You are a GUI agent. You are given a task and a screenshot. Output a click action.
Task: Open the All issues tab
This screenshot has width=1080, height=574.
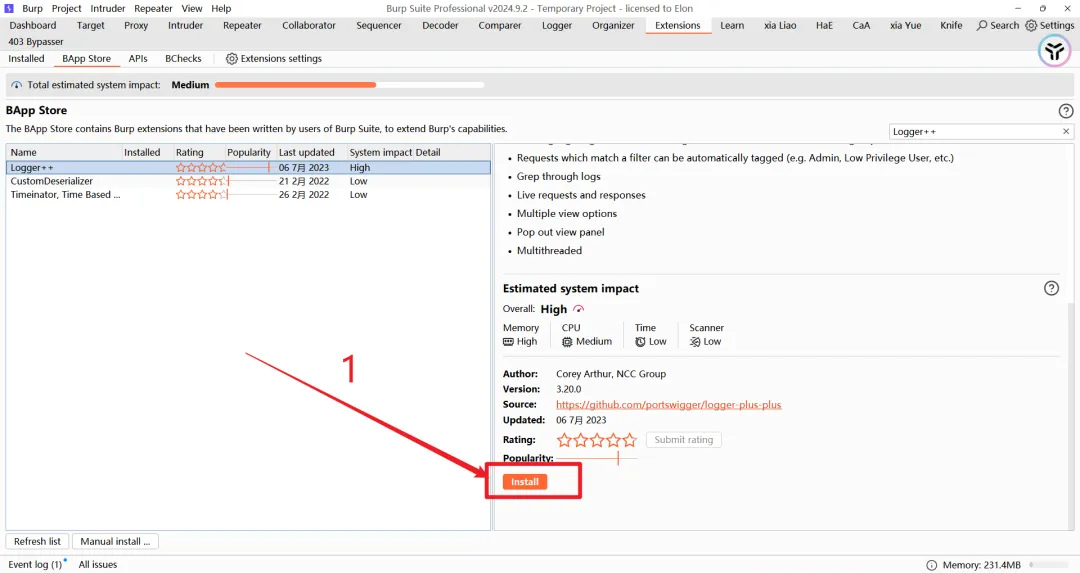pos(98,564)
